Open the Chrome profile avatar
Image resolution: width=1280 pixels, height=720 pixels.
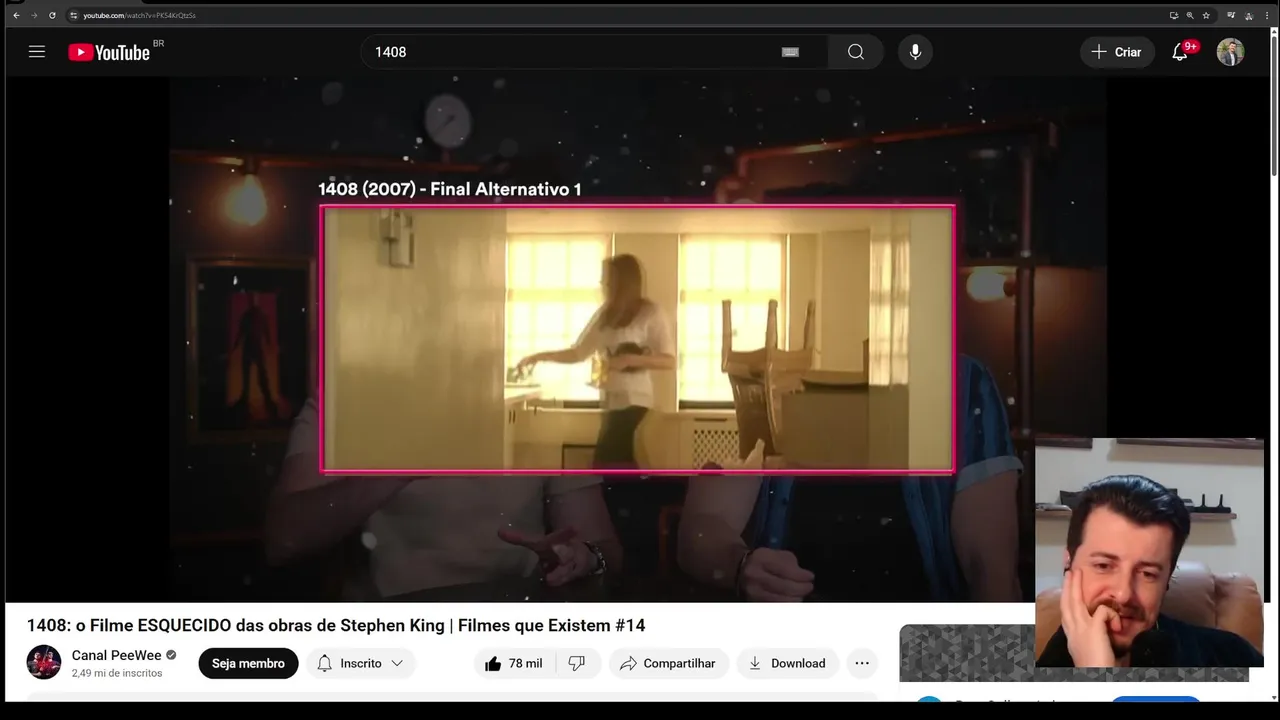1248,15
